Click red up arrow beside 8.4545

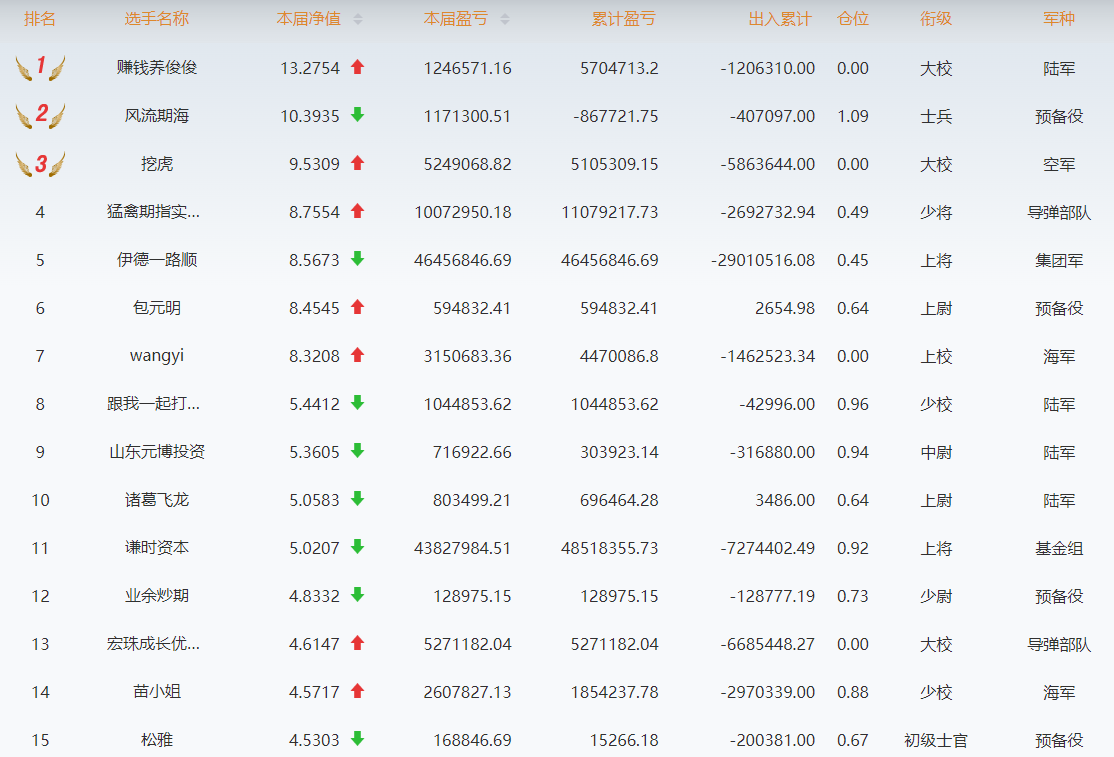[x=358, y=307]
